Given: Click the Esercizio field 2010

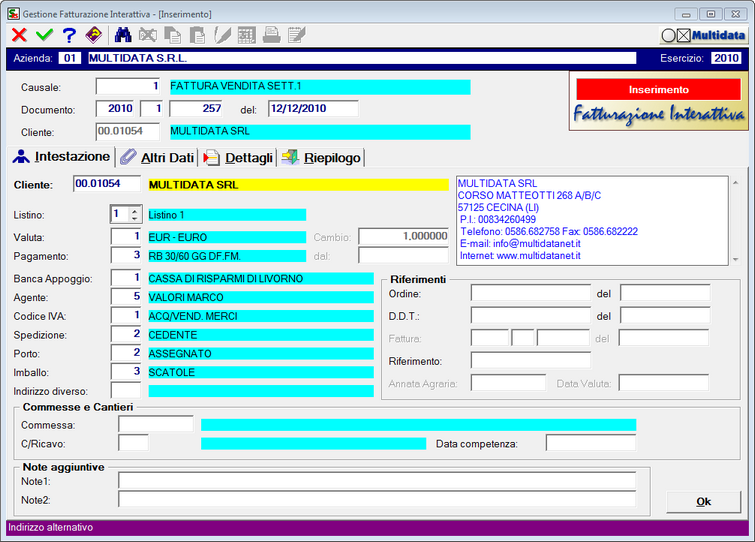Looking at the screenshot, I should click(x=726, y=58).
